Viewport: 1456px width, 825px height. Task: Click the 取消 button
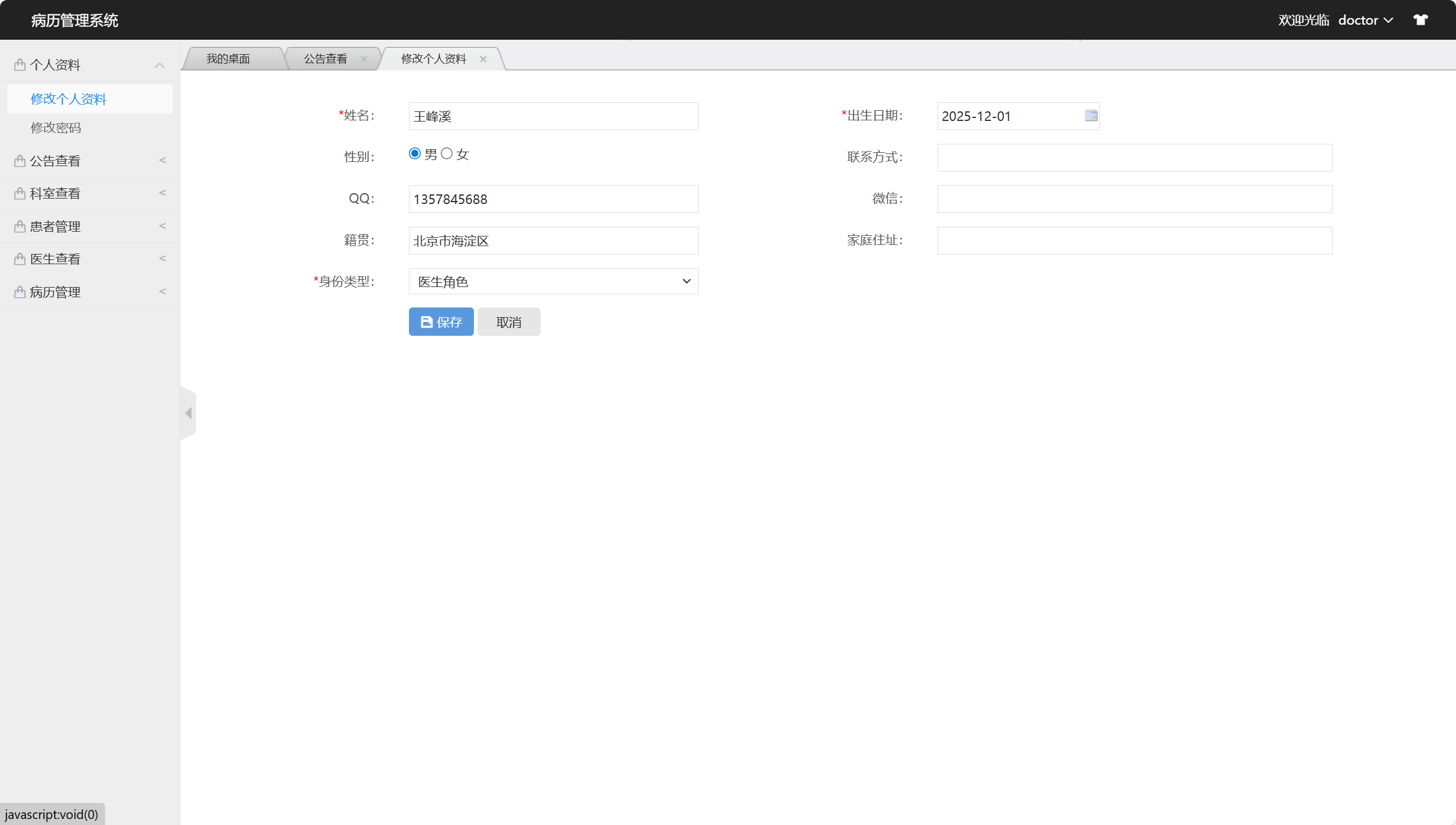(x=508, y=321)
